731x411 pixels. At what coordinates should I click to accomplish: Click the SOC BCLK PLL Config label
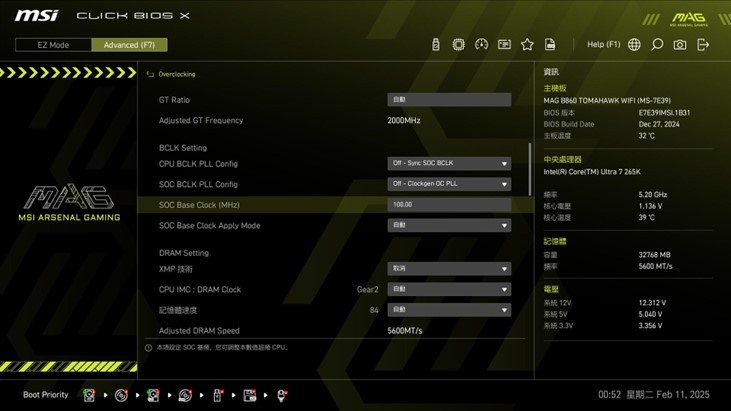click(198, 185)
